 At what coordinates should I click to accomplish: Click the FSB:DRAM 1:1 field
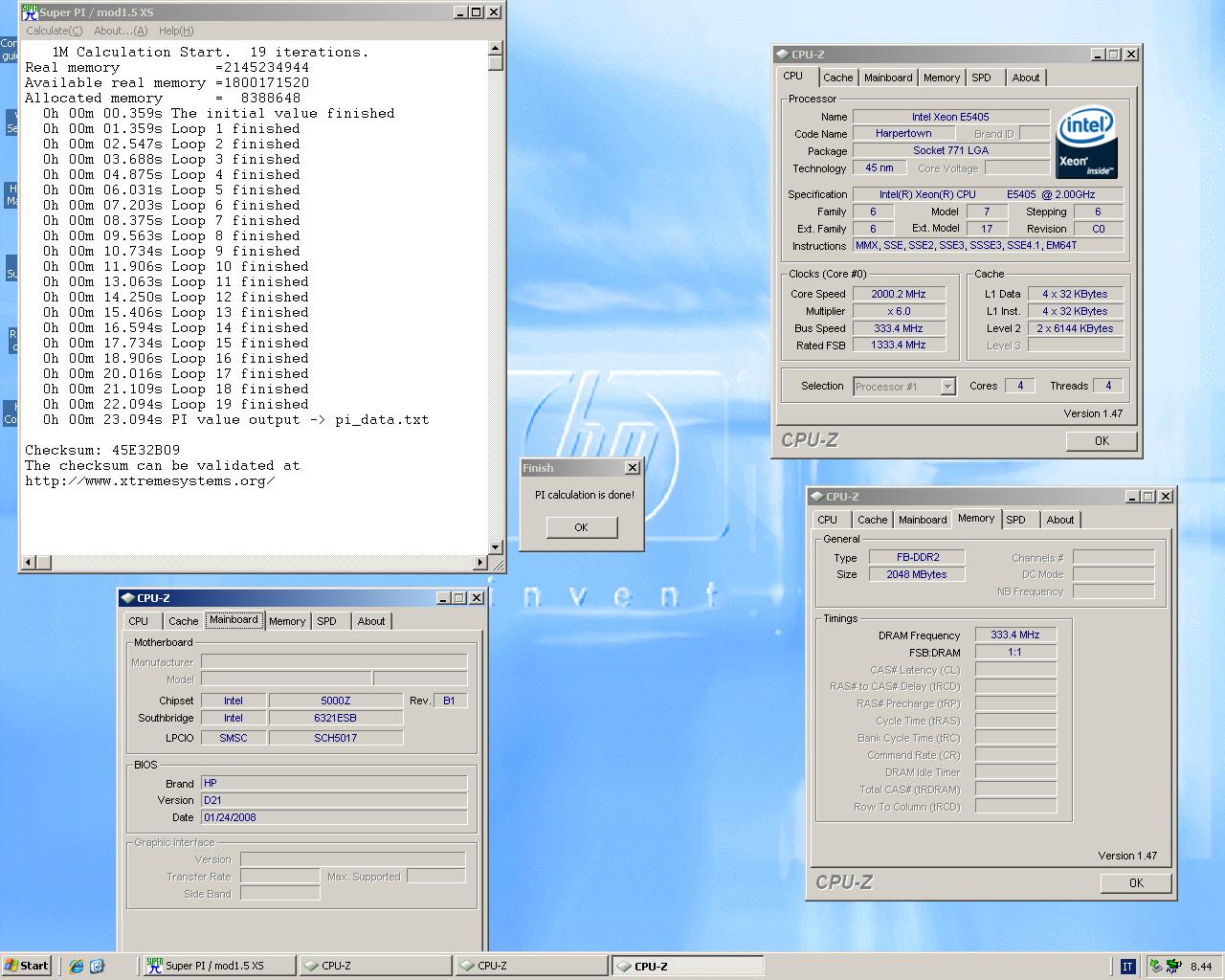(x=1015, y=652)
